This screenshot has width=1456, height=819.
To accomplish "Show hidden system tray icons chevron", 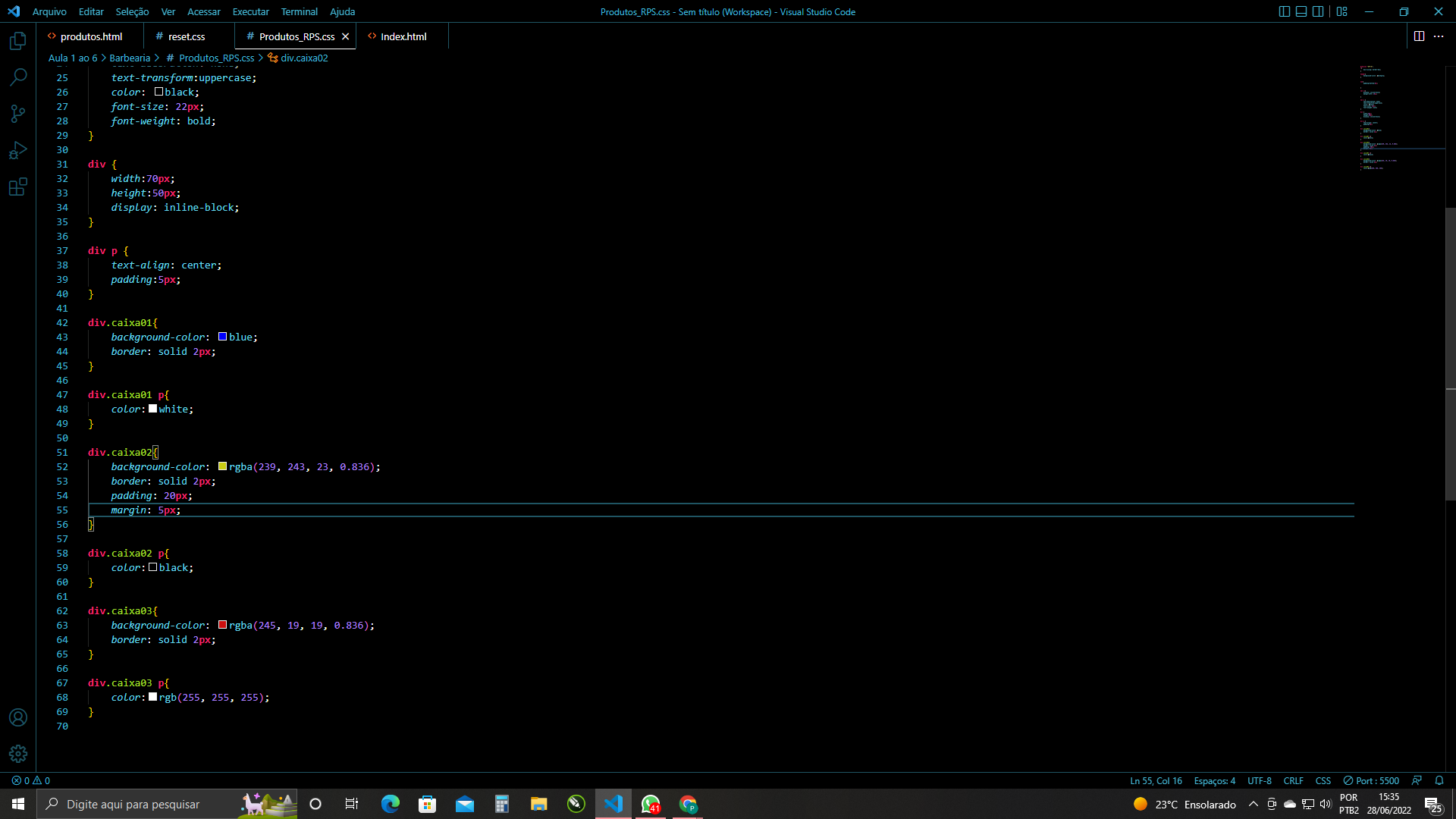I will pyautogui.click(x=1253, y=804).
